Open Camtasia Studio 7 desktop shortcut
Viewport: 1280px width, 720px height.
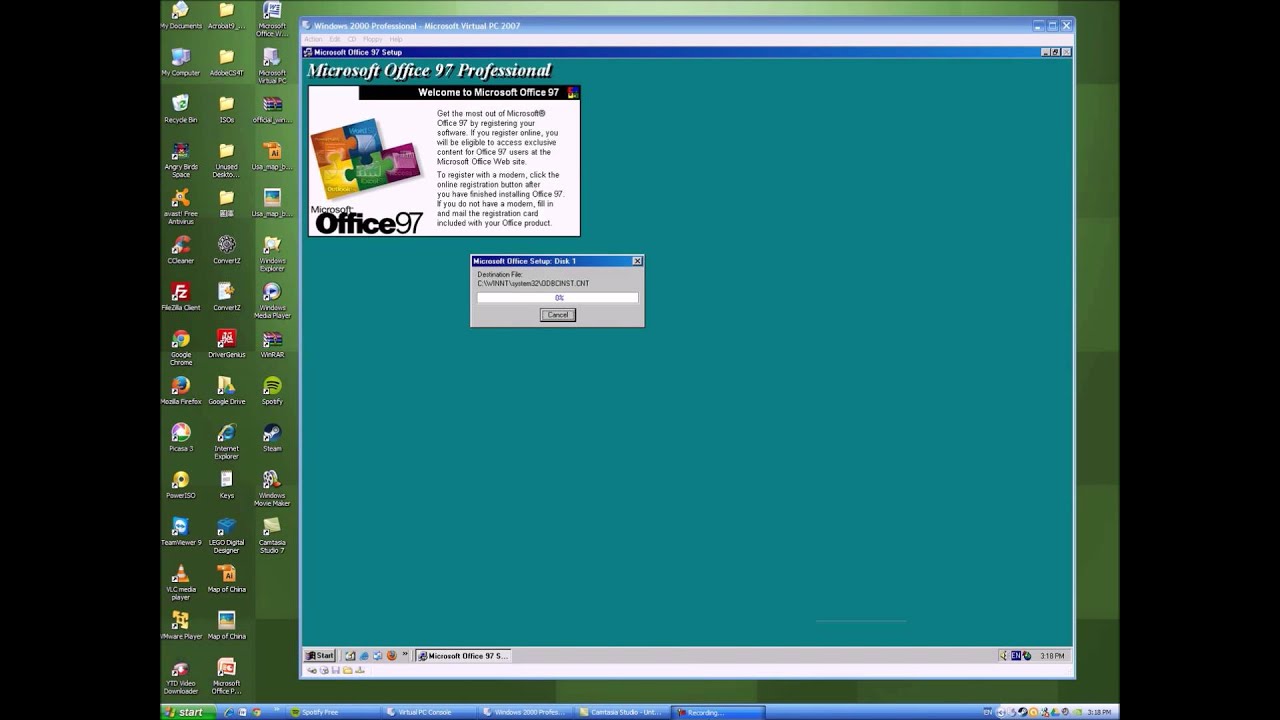click(x=272, y=528)
